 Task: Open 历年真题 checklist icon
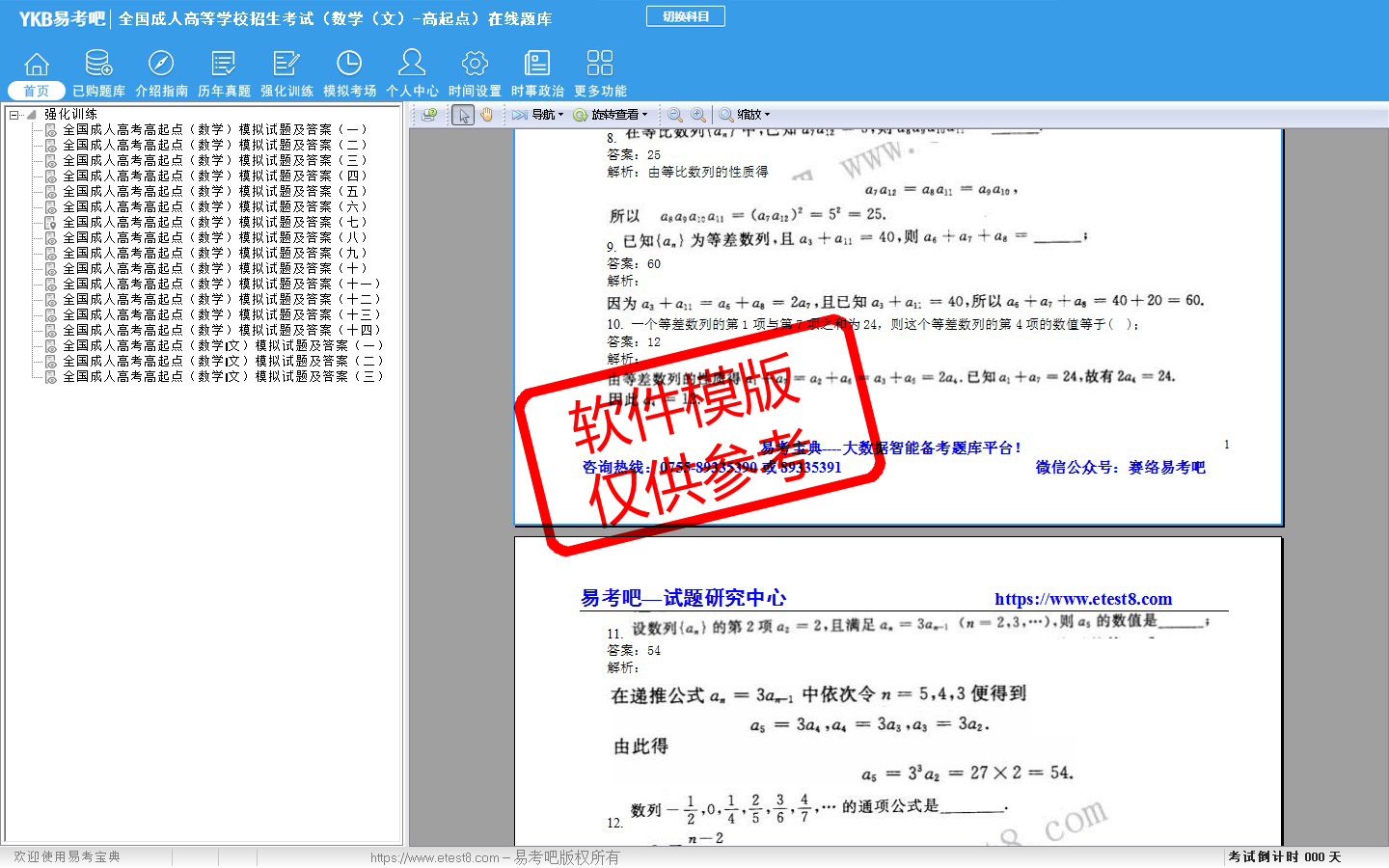pyautogui.click(x=224, y=64)
